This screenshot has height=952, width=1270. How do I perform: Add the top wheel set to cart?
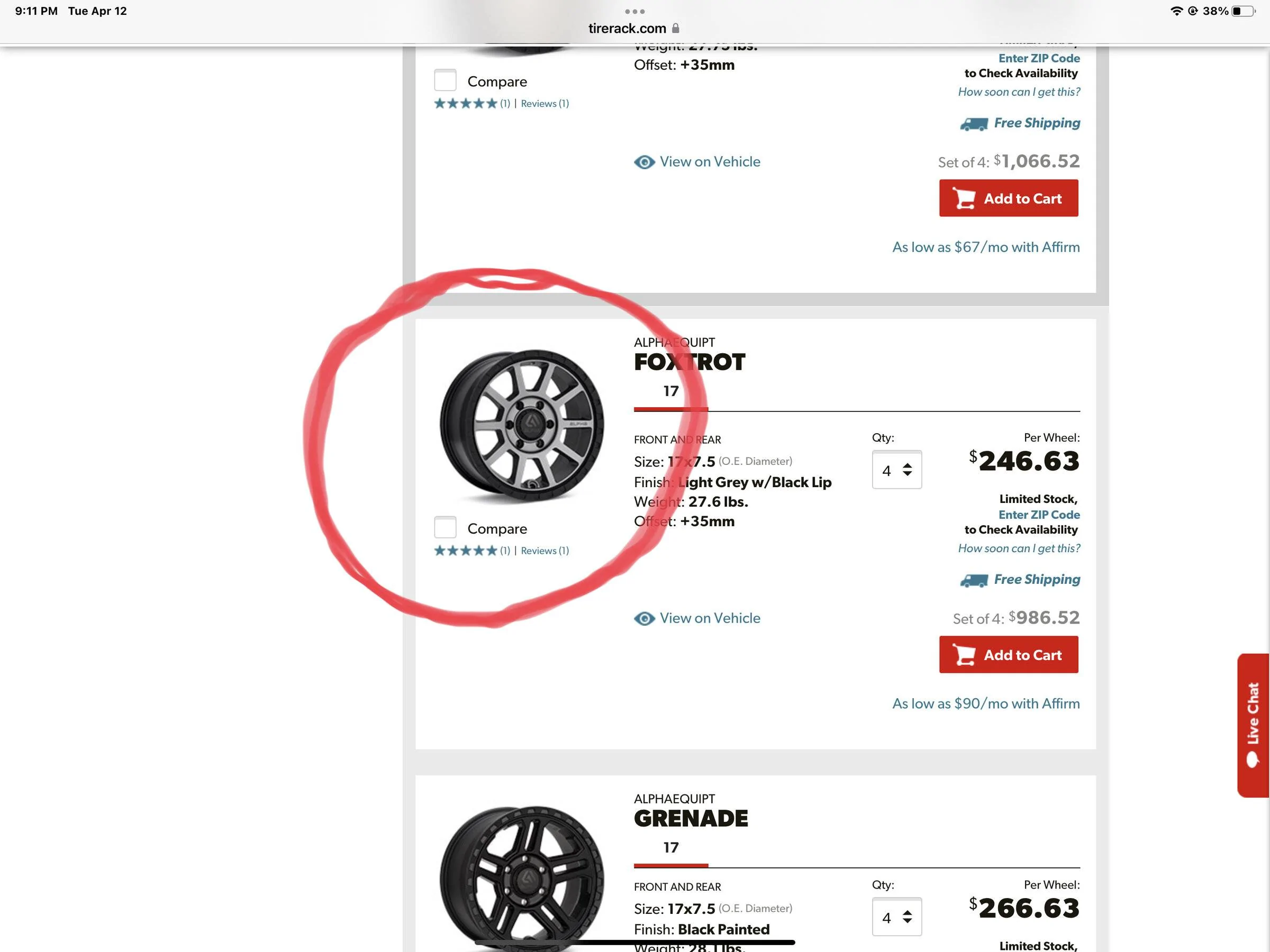[1008, 198]
